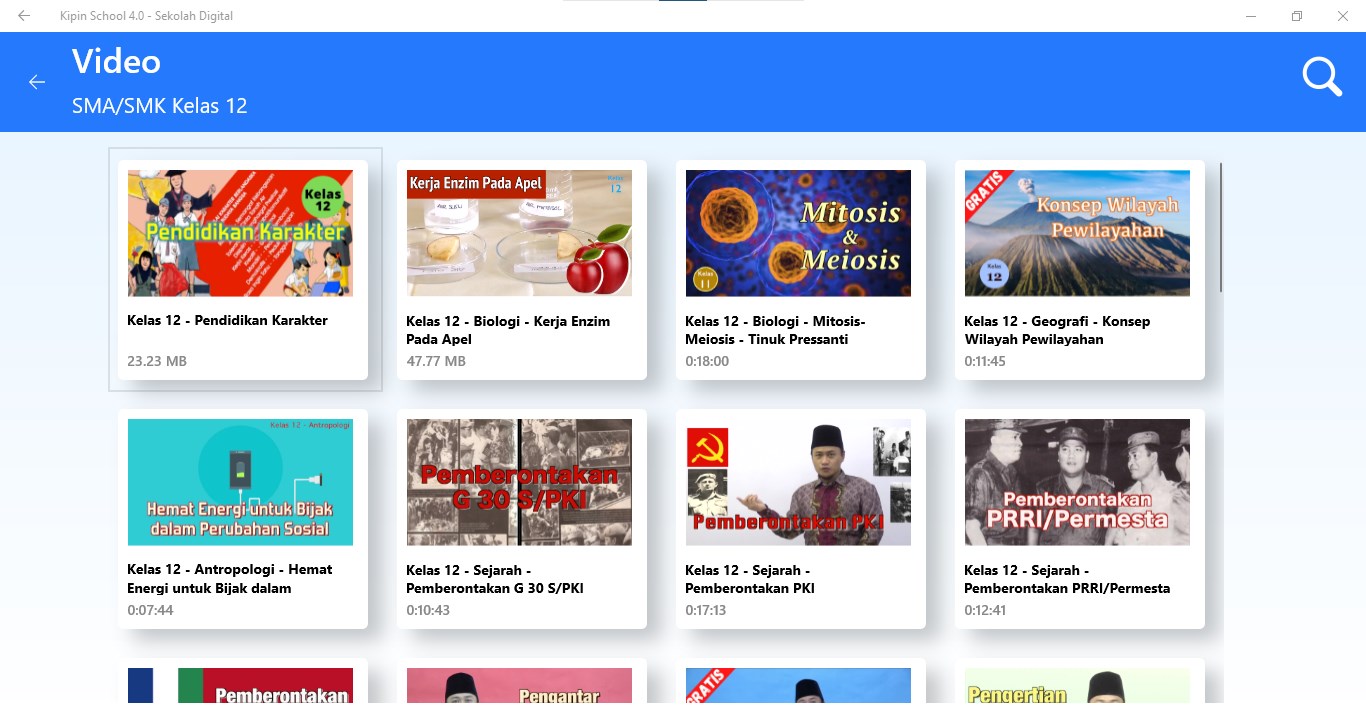
Task: Open Pemberontakan PRRI/Permesta video thumbnail
Action: coord(1077,482)
